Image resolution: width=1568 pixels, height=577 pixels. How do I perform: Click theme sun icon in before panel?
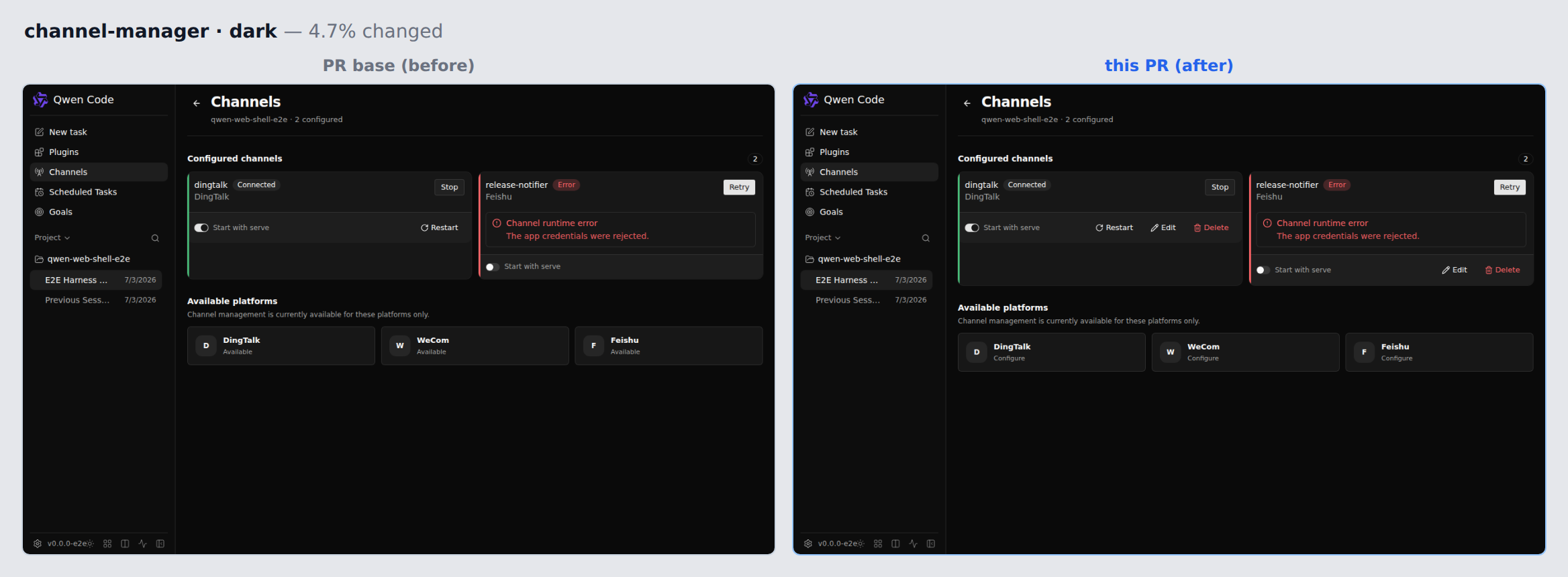tap(90, 543)
